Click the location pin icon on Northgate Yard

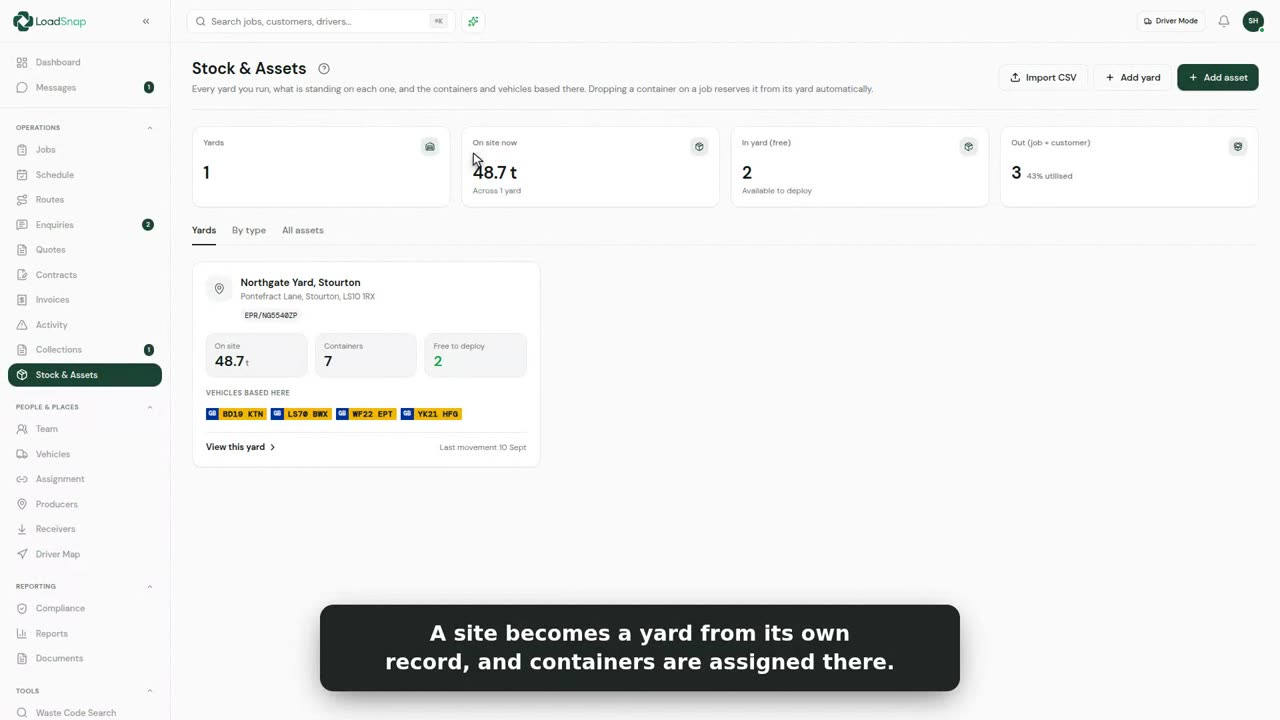click(x=219, y=289)
